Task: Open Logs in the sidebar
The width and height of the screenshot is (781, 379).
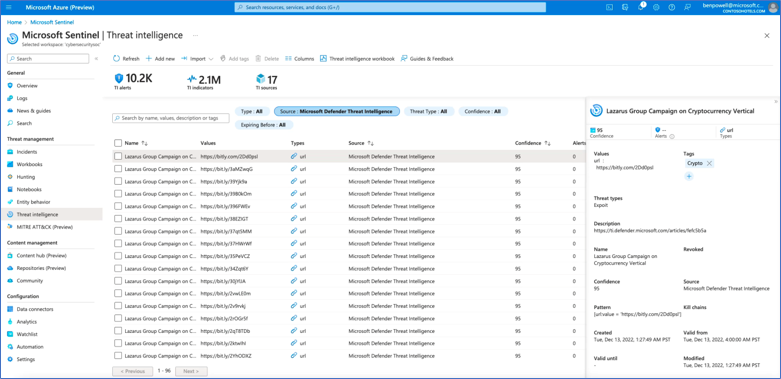Action: [x=22, y=98]
